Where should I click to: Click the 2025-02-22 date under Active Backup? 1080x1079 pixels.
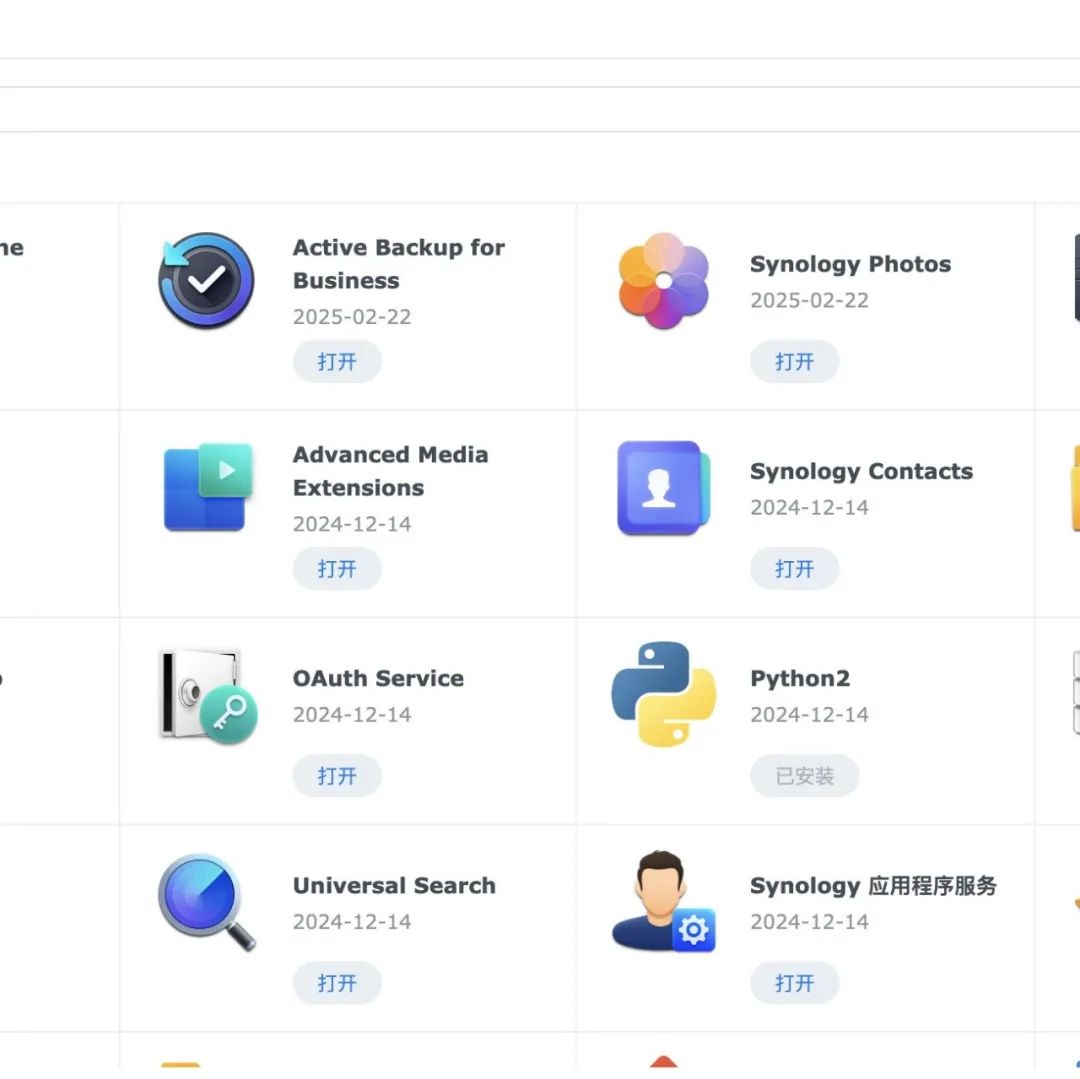pyautogui.click(x=352, y=317)
